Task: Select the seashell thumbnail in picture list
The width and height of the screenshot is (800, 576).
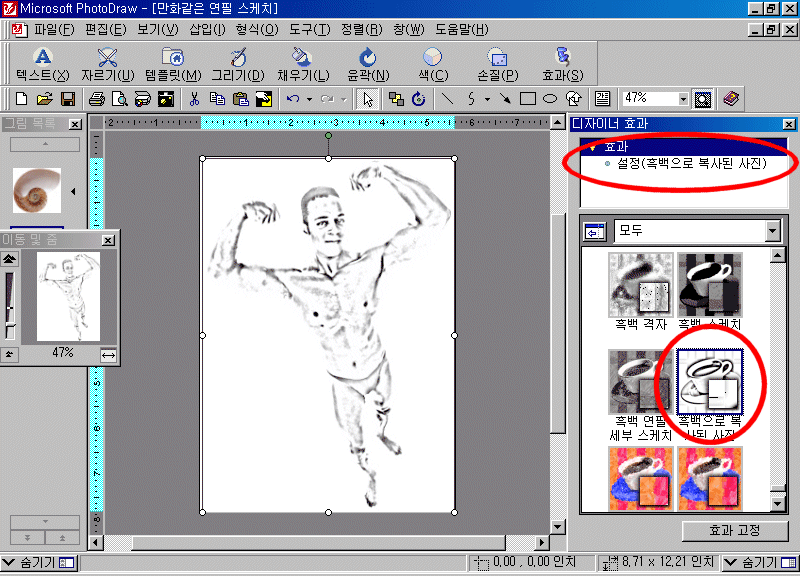Action: point(36,189)
